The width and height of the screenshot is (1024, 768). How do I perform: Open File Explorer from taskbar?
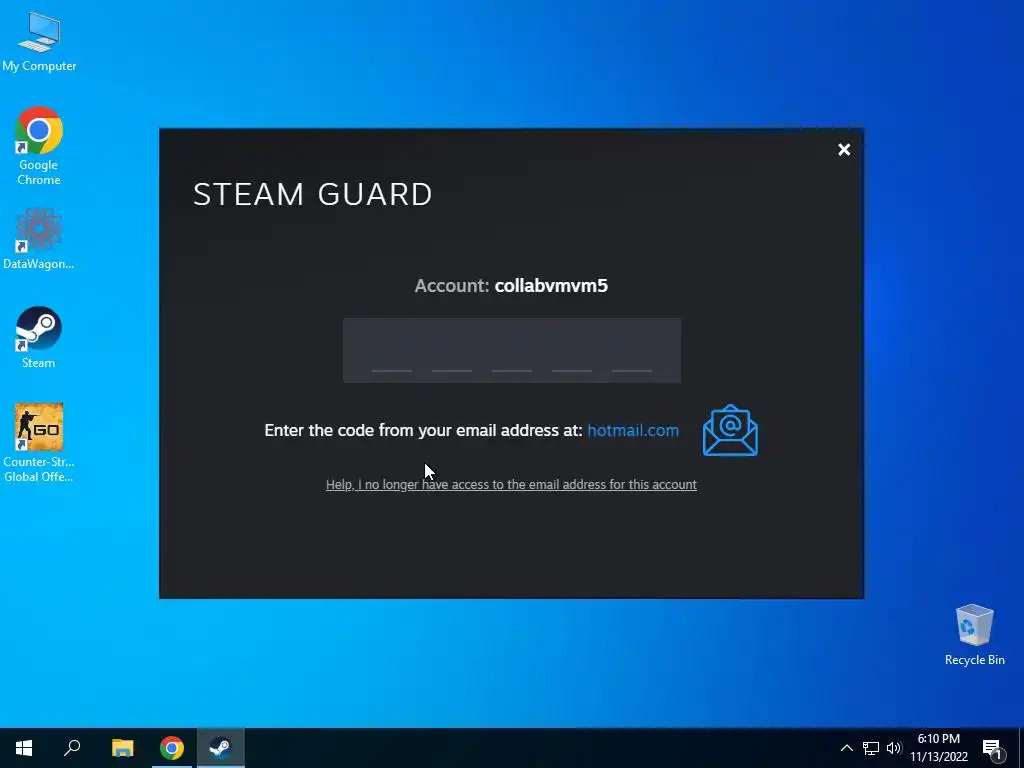[122, 748]
